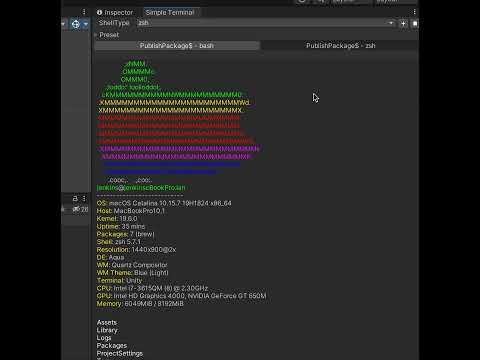Select the PublishPackage$ - zsh terminal tab

340,46
